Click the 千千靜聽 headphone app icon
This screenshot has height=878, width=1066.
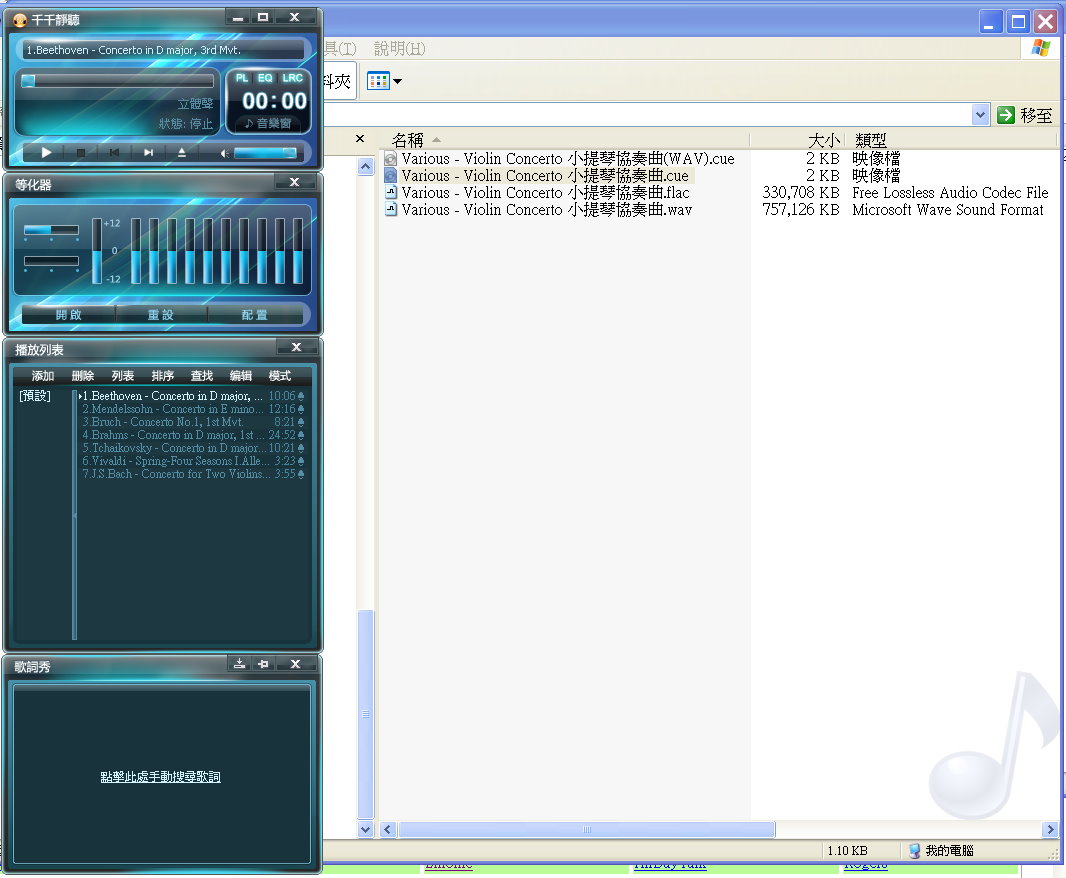pos(20,20)
